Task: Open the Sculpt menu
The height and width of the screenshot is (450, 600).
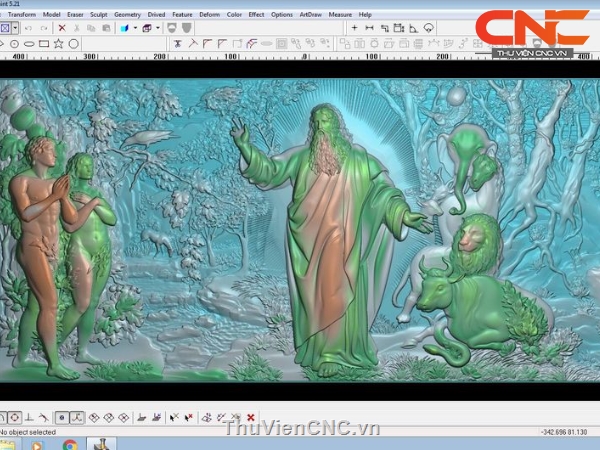Action: point(98,15)
